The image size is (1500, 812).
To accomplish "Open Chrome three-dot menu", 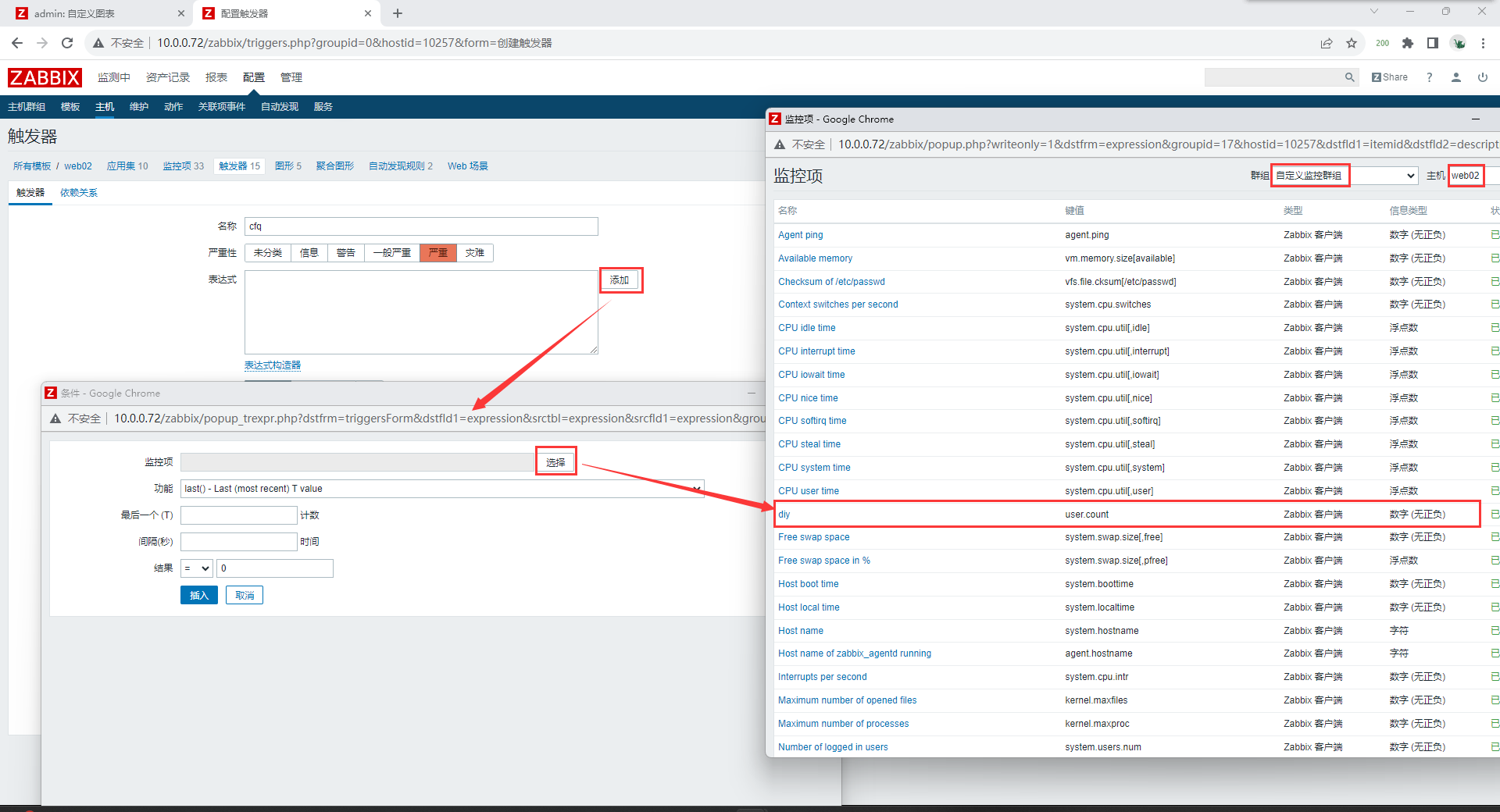I will [x=1483, y=43].
